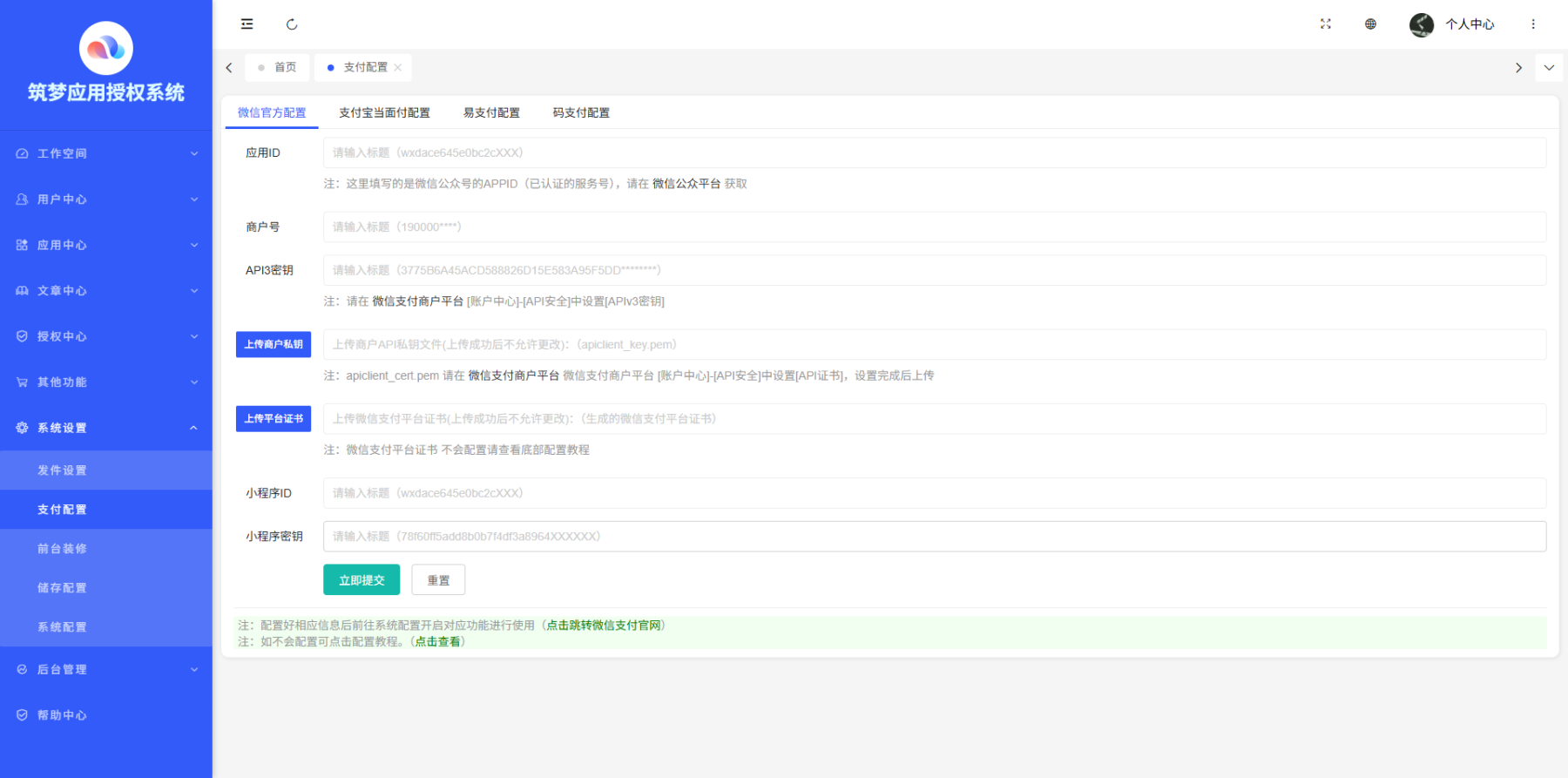Image resolution: width=1568 pixels, height=778 pixels.
Task: Open the language globe icon
Action: [1370, 24]
